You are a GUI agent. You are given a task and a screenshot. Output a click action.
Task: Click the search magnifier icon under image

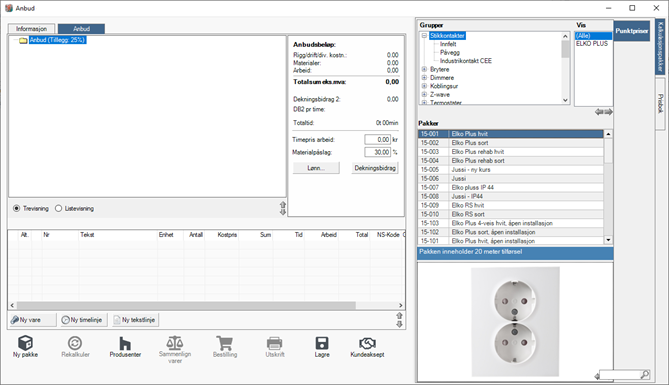pos(645,375)
